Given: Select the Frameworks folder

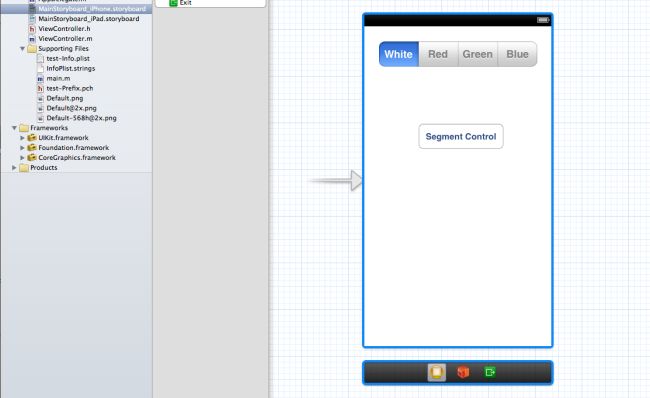Looking at the screenshot, I should pyautogui.click(x=49, y=128).
